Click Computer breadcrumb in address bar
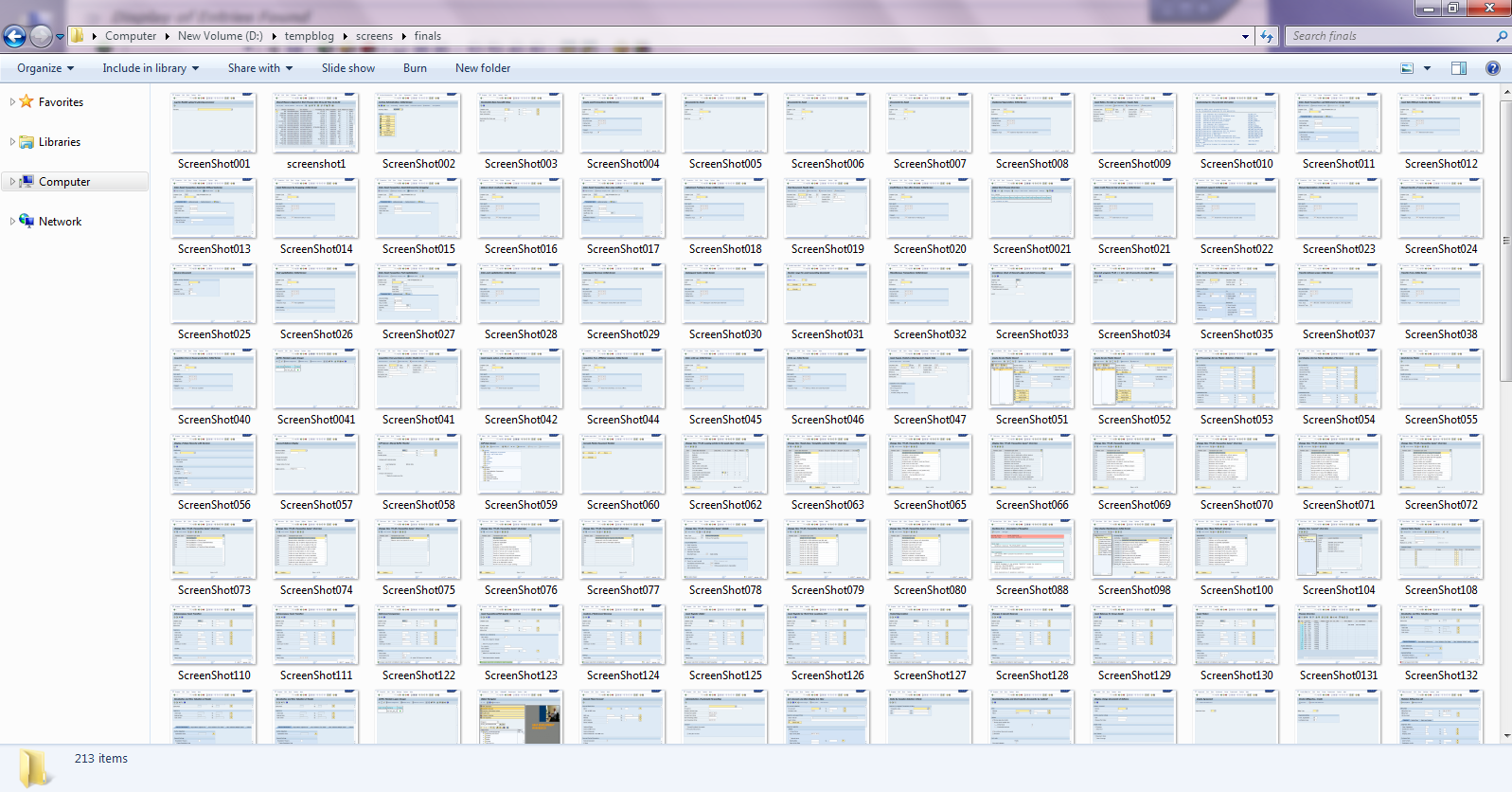The image size is (1512, 792). [x=131, y=36]
